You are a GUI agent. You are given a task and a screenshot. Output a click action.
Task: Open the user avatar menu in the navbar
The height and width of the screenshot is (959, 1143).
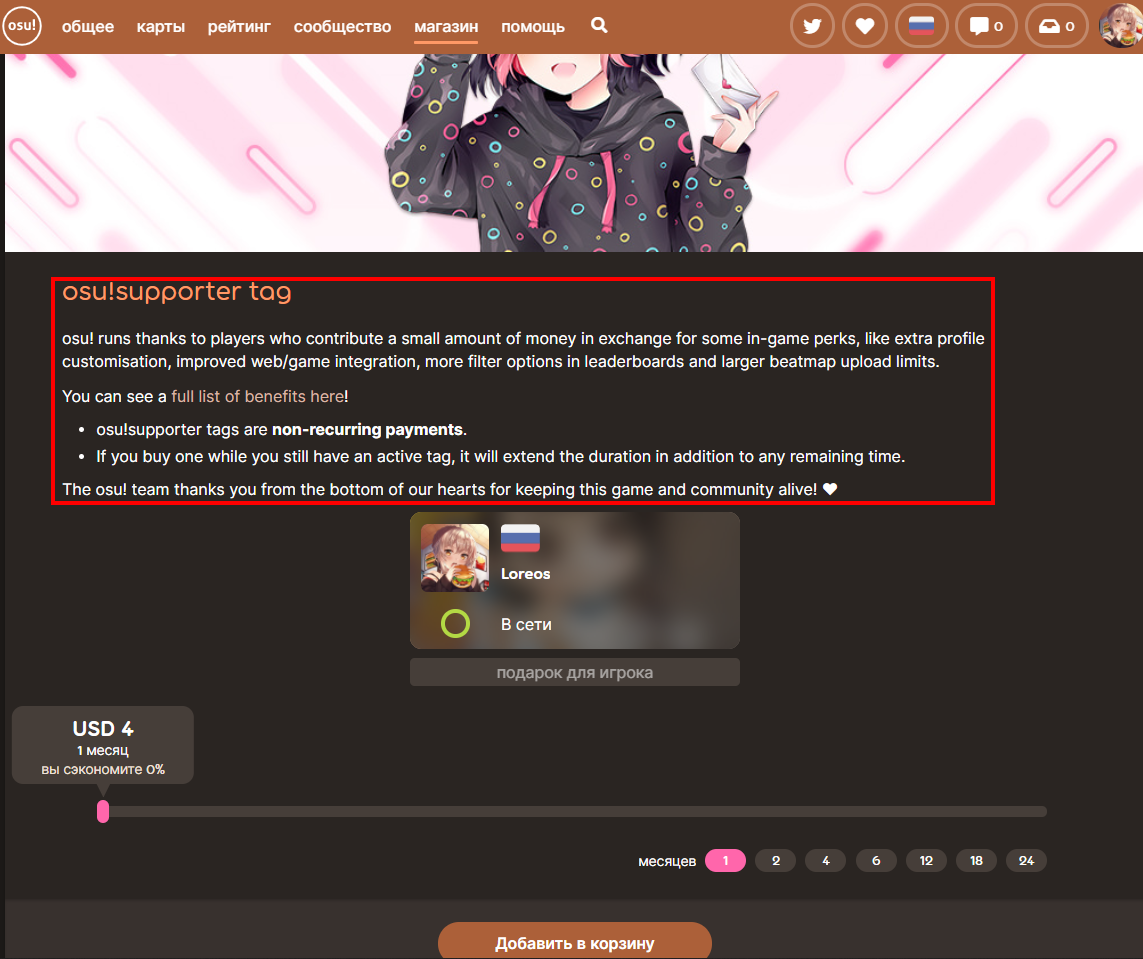tap(1121, 26)
